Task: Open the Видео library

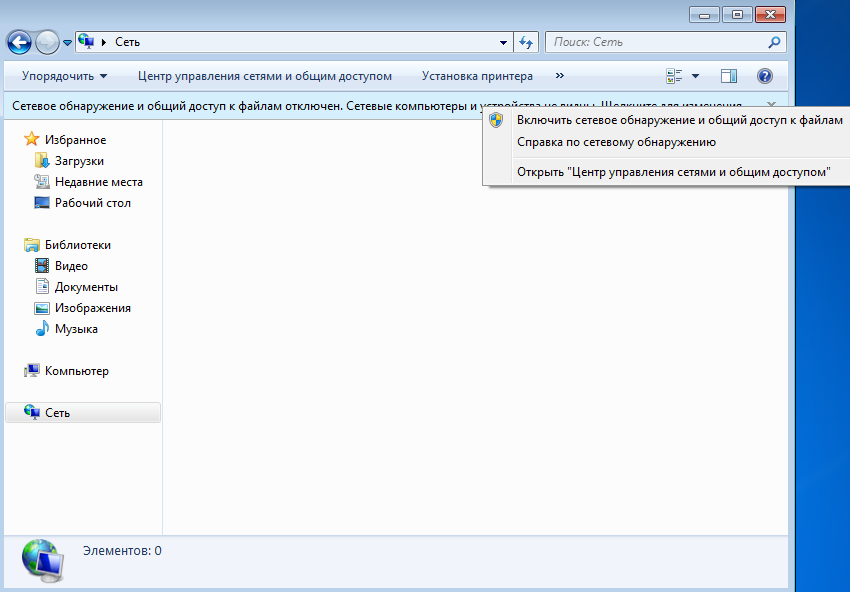Action: pyautogui.click(x=71, y=266)
